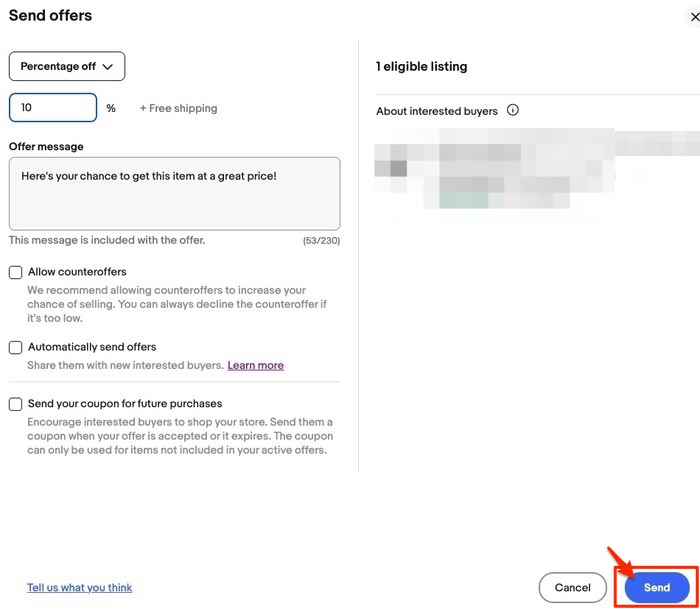Click the + Free shipping text

(x=178, y=108)
